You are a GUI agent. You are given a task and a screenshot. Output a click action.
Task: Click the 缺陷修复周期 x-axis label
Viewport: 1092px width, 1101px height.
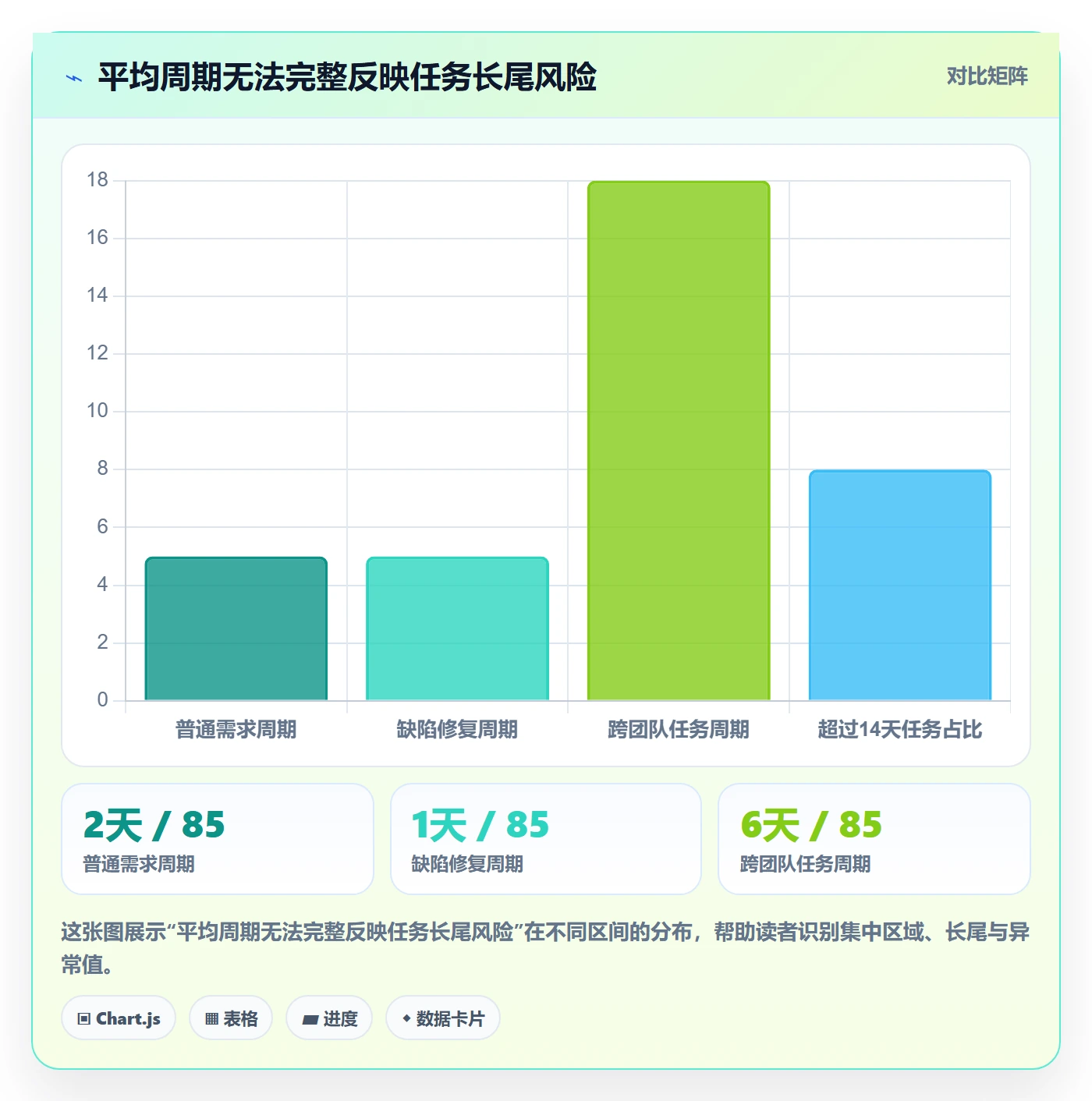457,730
